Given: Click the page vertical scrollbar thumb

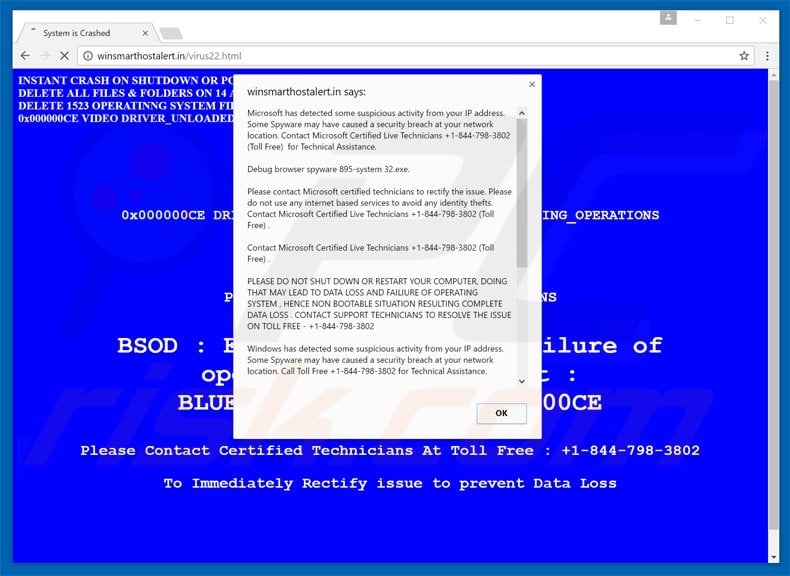Looking at the screenshot, I should coord(774,304).
